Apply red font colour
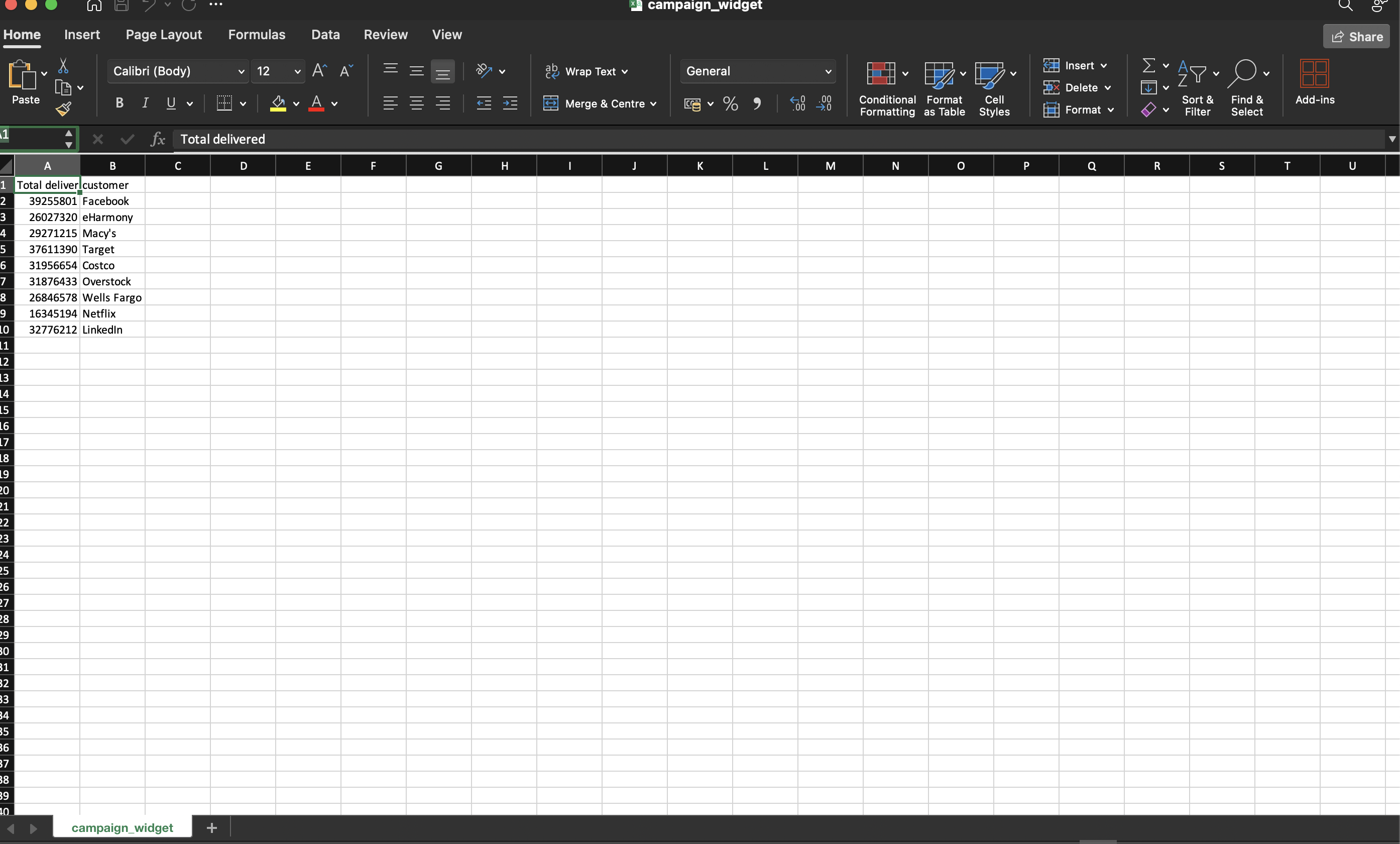 tap(316, 103)
